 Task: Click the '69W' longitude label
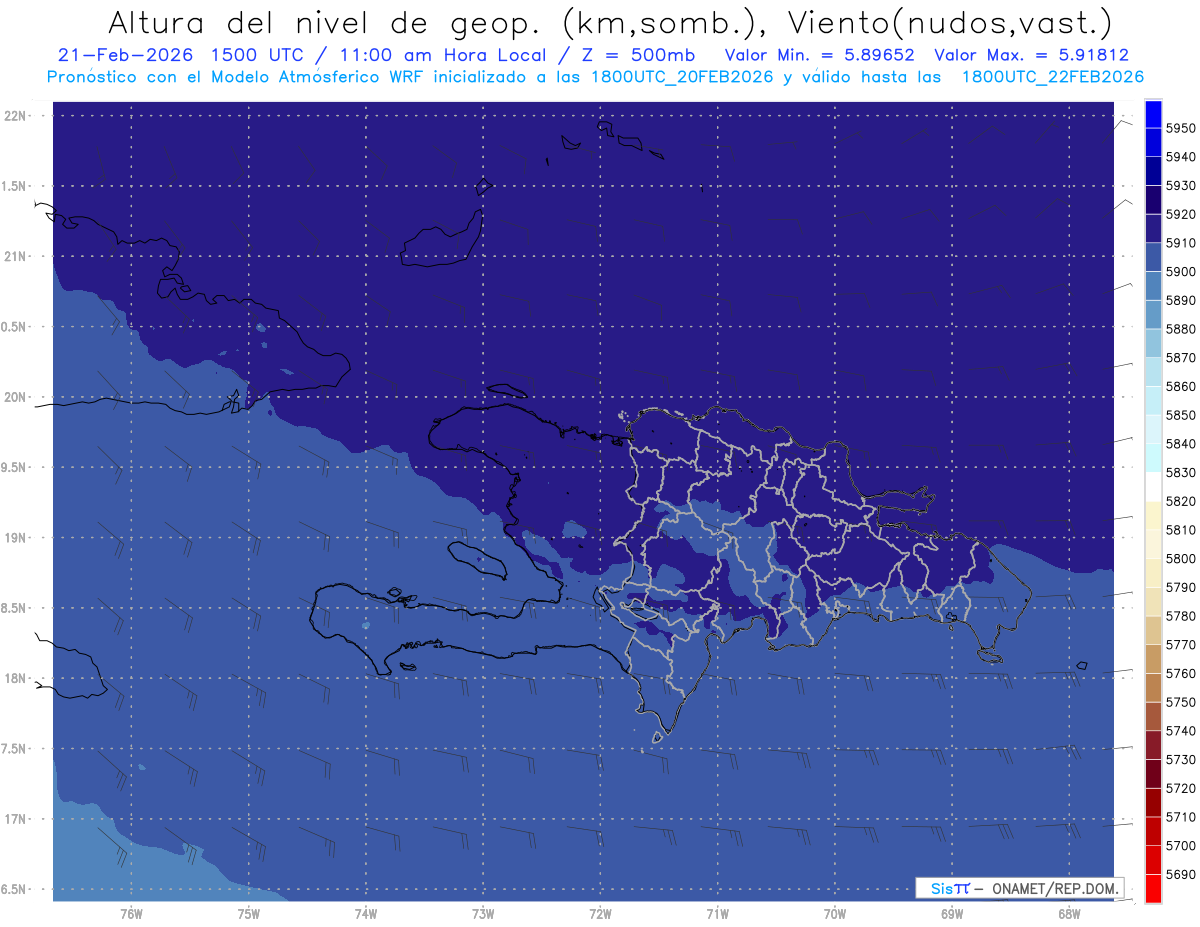click(952, 914)
